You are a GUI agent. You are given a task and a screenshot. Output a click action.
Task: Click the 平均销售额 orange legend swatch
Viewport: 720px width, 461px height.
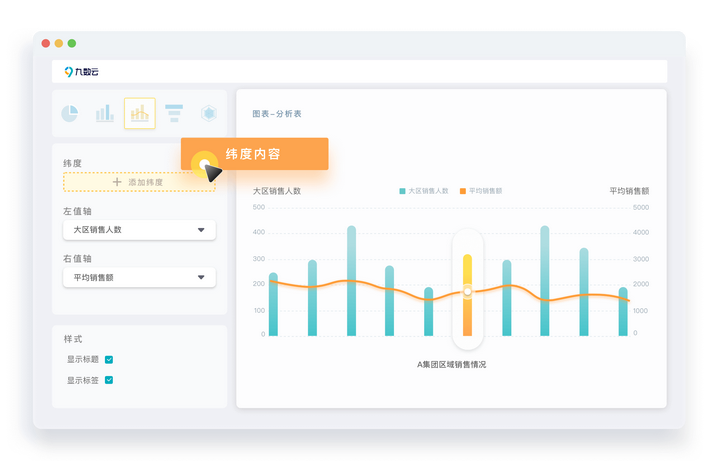(x=463, y=191)
